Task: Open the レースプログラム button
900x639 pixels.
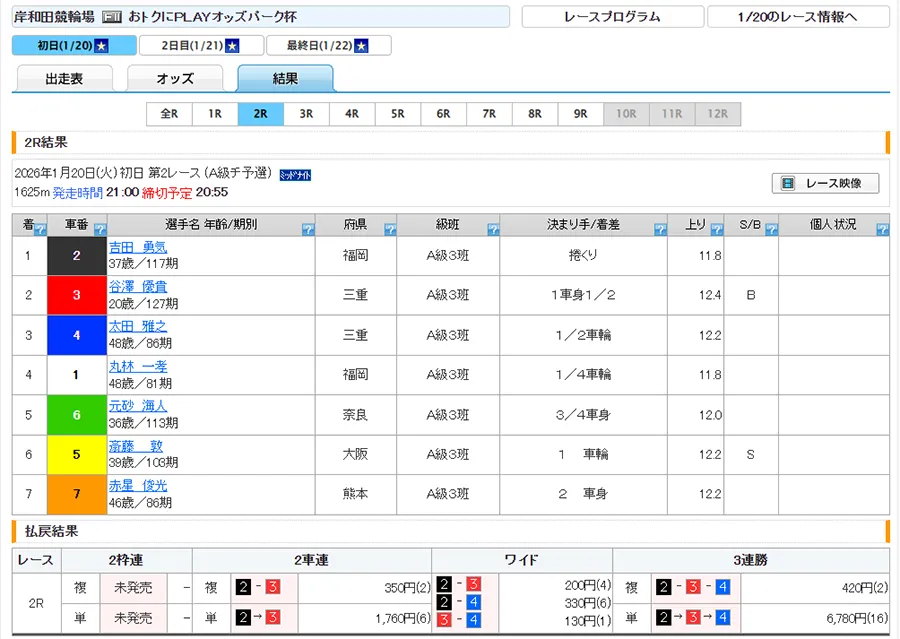Action: [x=611, y=17]
